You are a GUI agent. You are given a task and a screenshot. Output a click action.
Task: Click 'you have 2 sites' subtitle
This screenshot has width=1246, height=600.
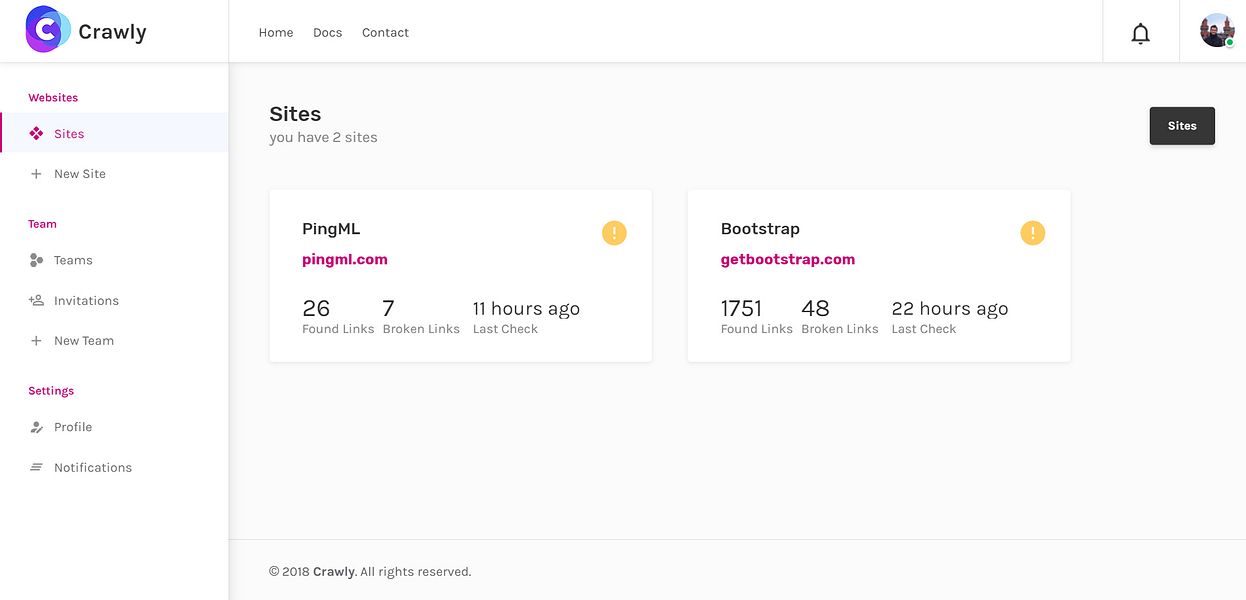pos(323,137)
